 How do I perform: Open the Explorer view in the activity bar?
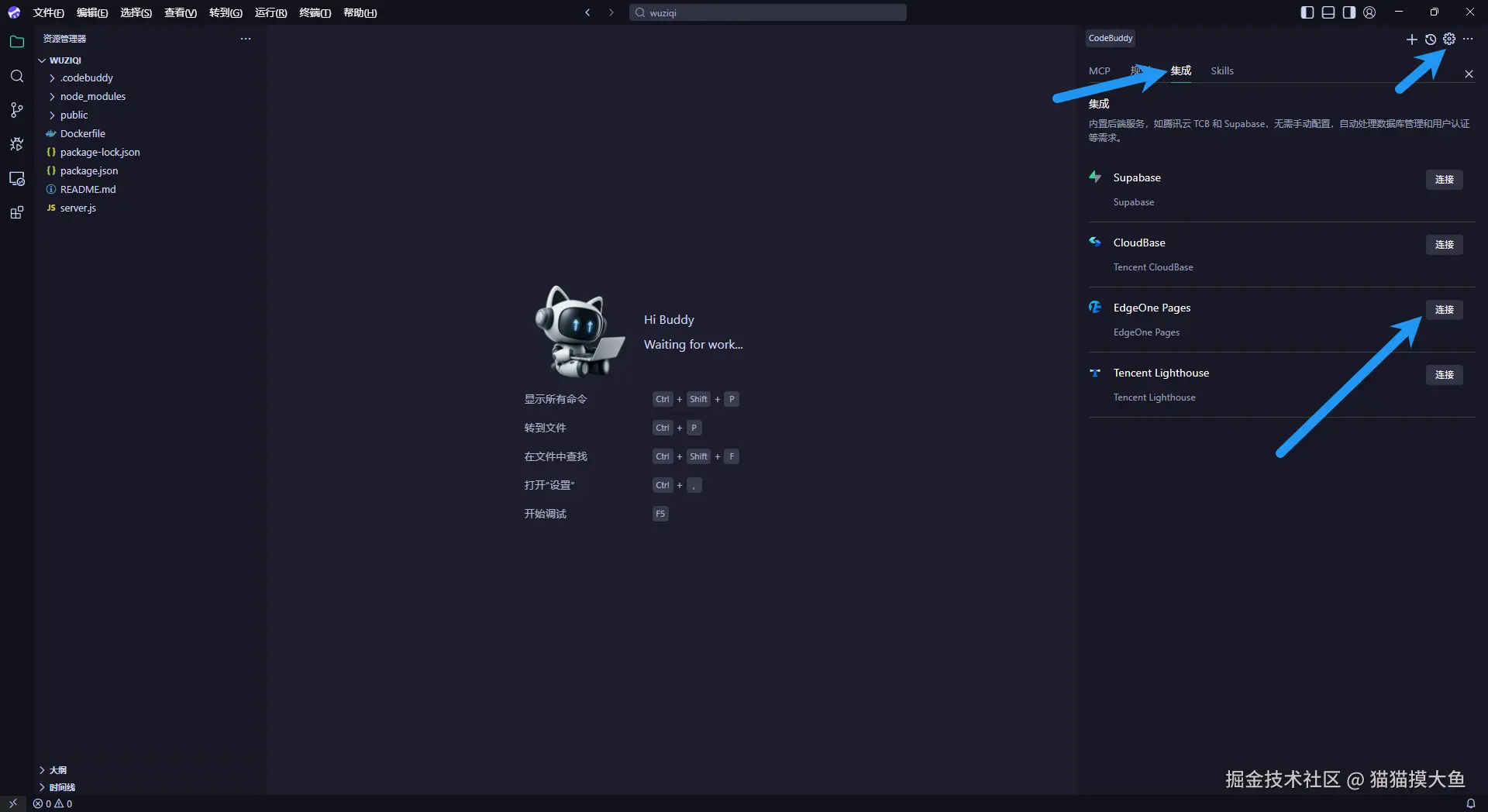[17, 42]
